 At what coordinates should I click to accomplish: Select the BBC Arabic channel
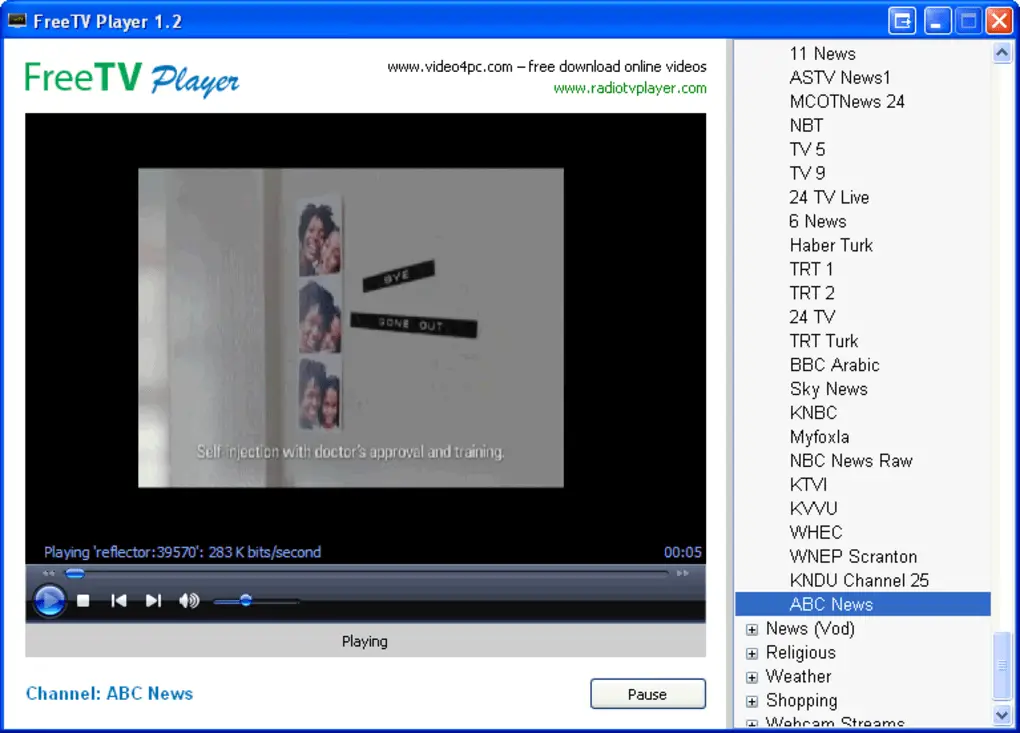834,365
